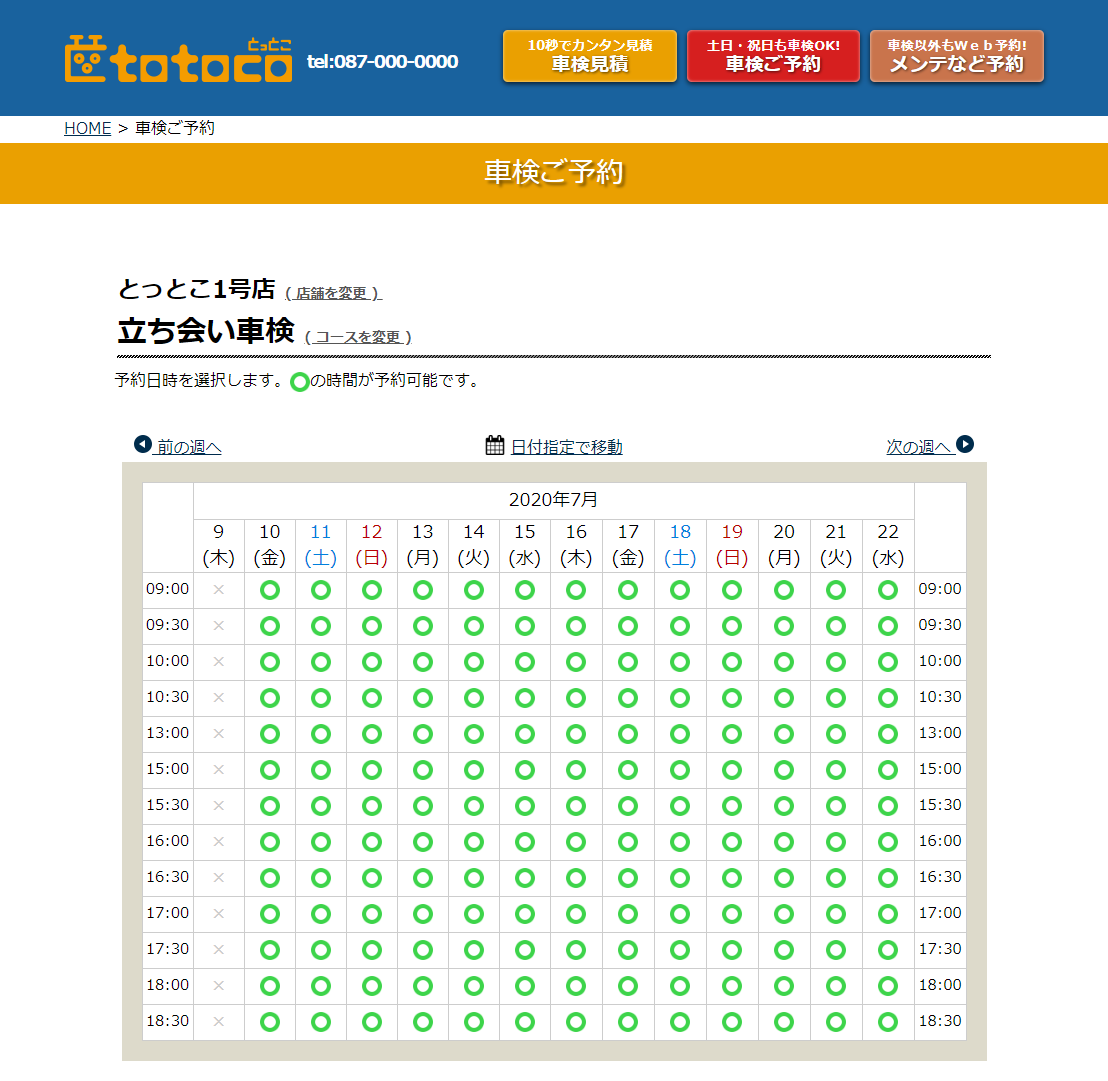The width and height of the screenshot is (1108, 1081).
Task: Click the コースを変更 change course link
Action: (x=358, y=337)
